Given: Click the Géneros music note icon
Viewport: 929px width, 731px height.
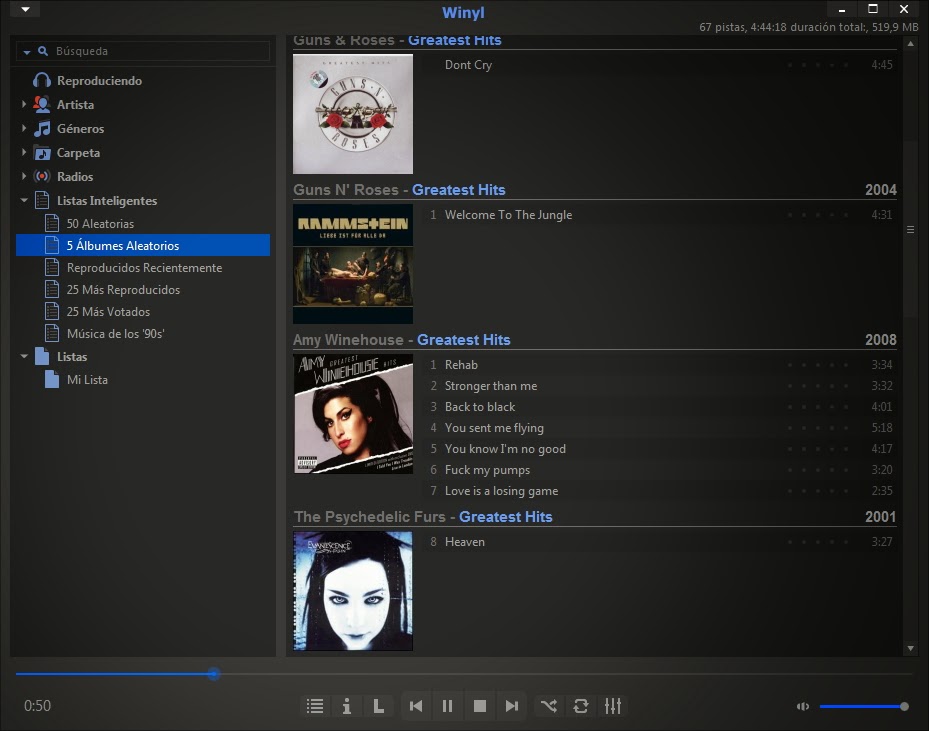Looking at the screenshot, I should [x=41, y=129].
